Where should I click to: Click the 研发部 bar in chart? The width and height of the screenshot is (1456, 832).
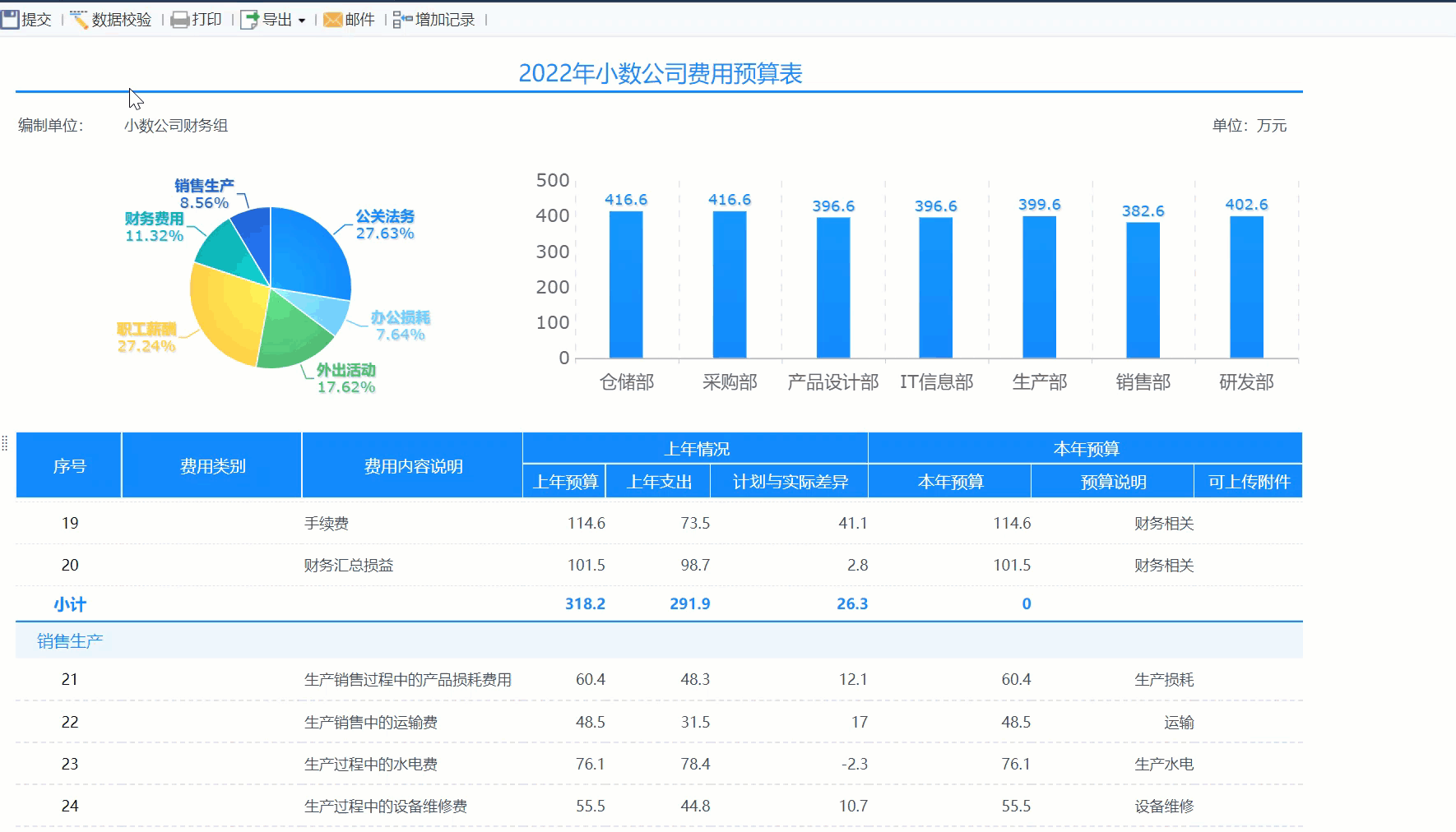point(1246,286)
